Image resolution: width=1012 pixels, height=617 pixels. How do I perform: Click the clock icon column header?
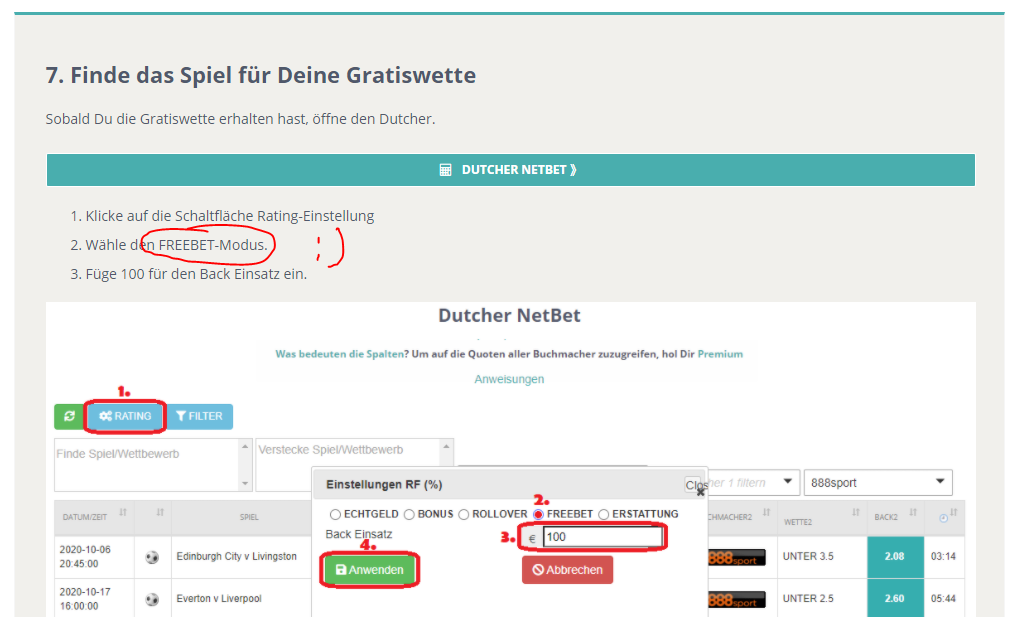click(944, 518)
